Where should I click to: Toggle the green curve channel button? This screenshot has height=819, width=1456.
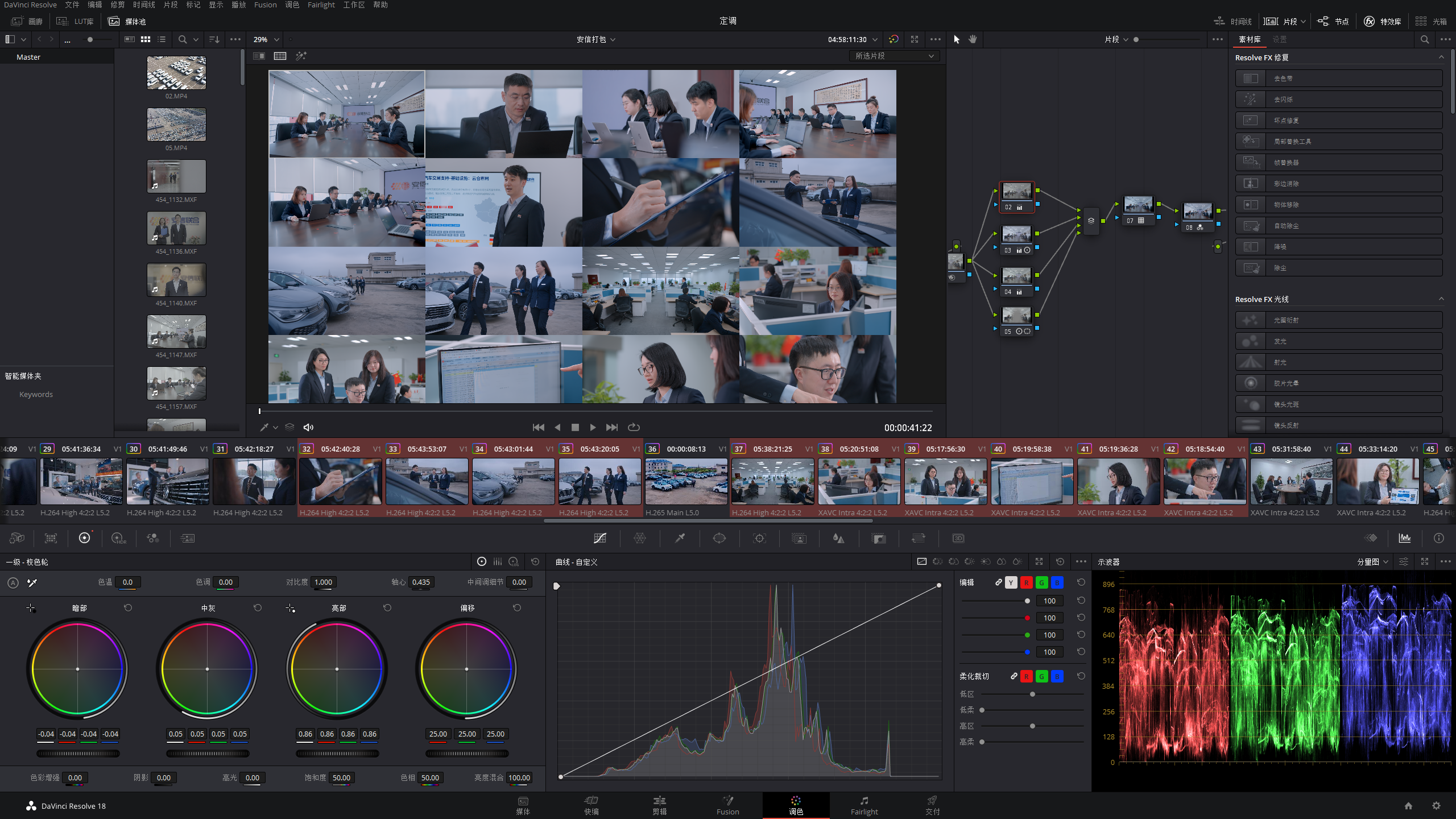[x=1041, y=582]
